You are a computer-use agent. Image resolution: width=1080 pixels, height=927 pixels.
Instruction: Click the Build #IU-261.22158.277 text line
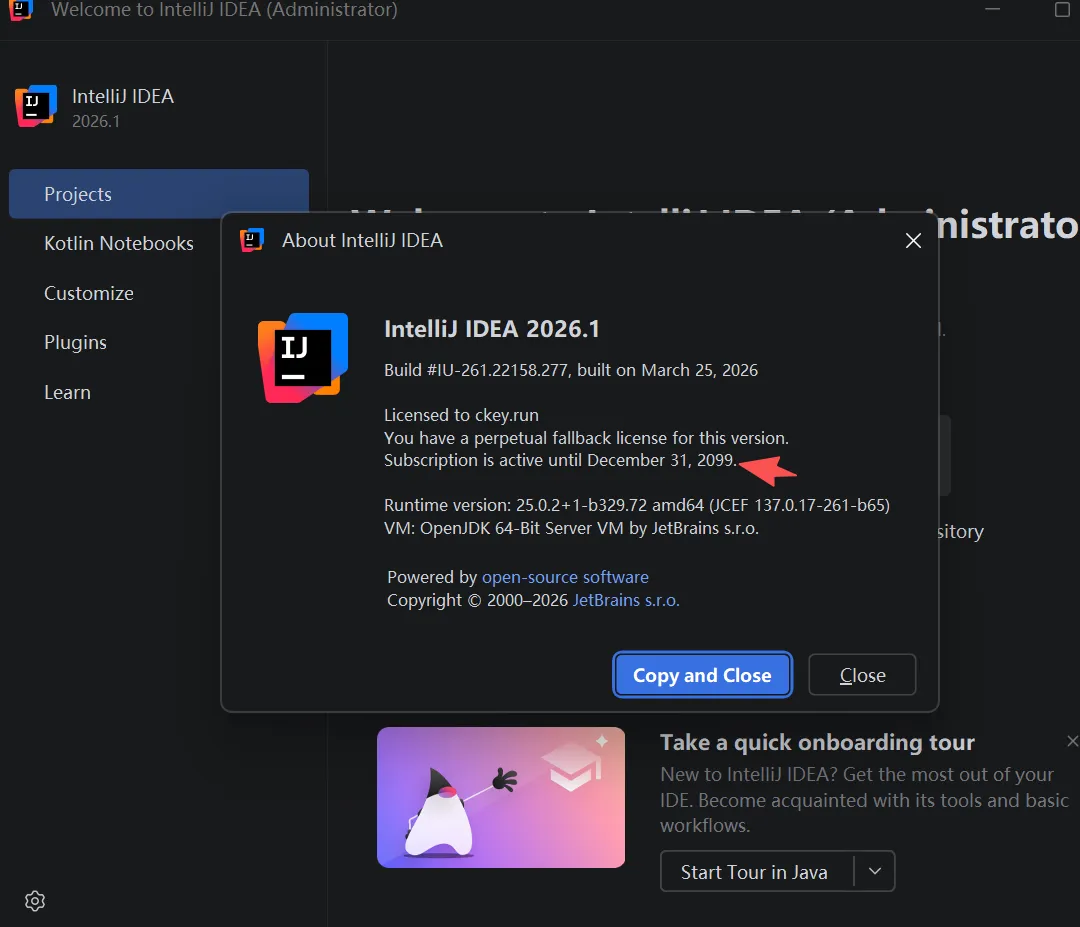click(570, 371)
